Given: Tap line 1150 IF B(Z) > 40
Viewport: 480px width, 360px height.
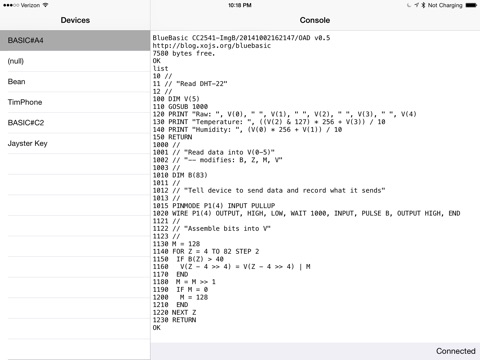Looking at the screenshot, I should [188, 259].
